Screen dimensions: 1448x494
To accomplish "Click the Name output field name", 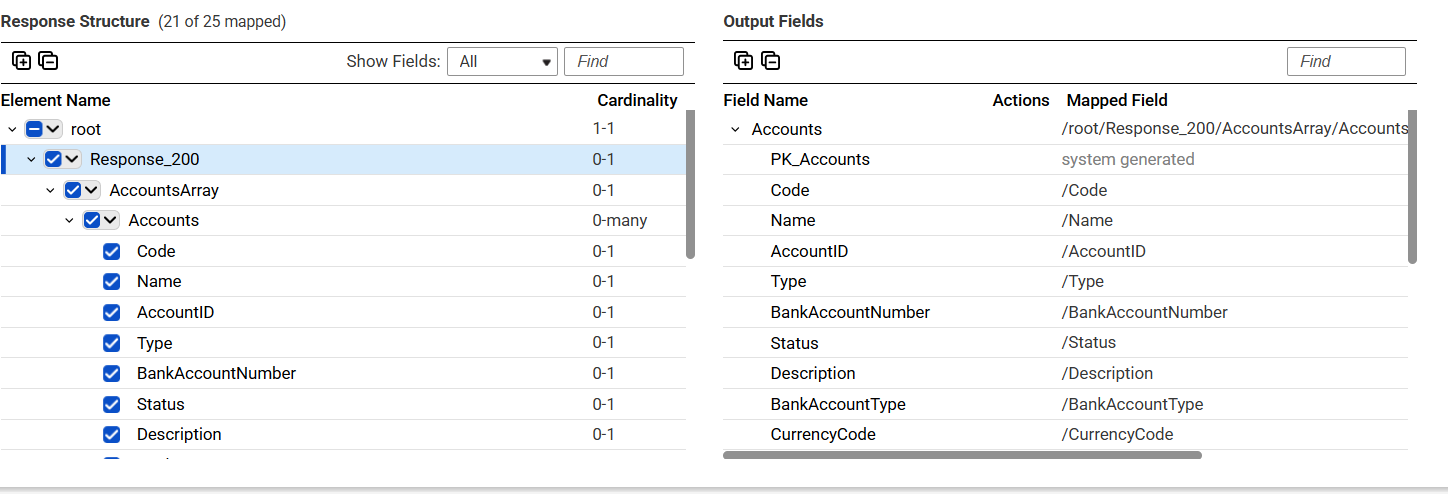I will click(793, 220).
